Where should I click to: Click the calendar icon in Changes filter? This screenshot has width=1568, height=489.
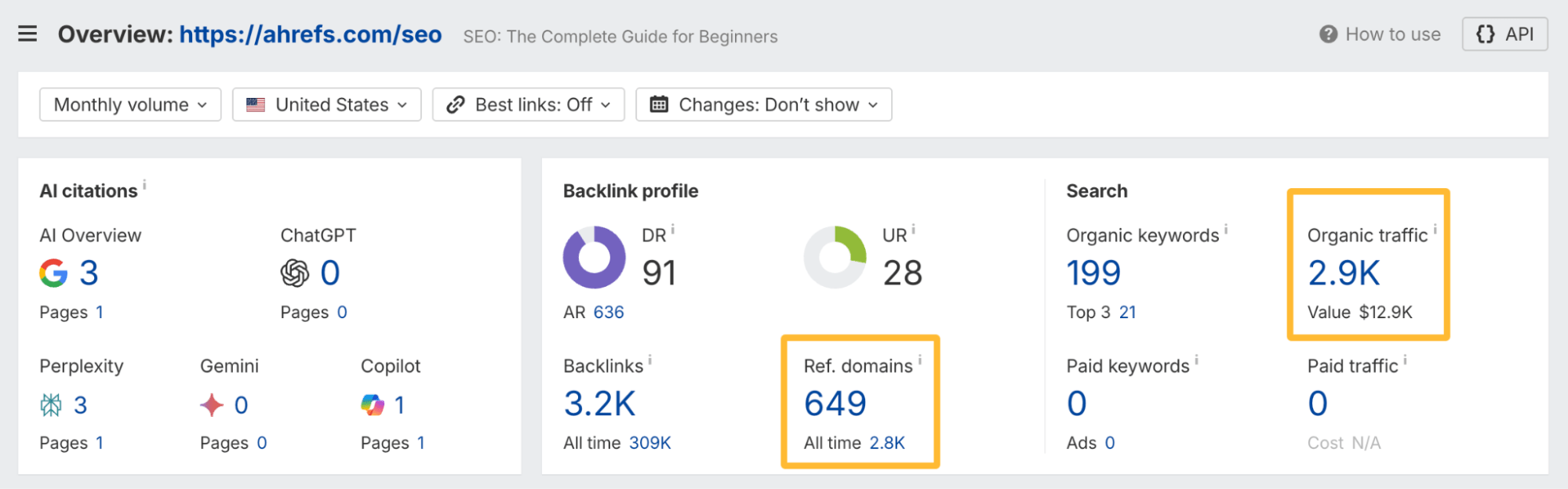coord(659,104)
